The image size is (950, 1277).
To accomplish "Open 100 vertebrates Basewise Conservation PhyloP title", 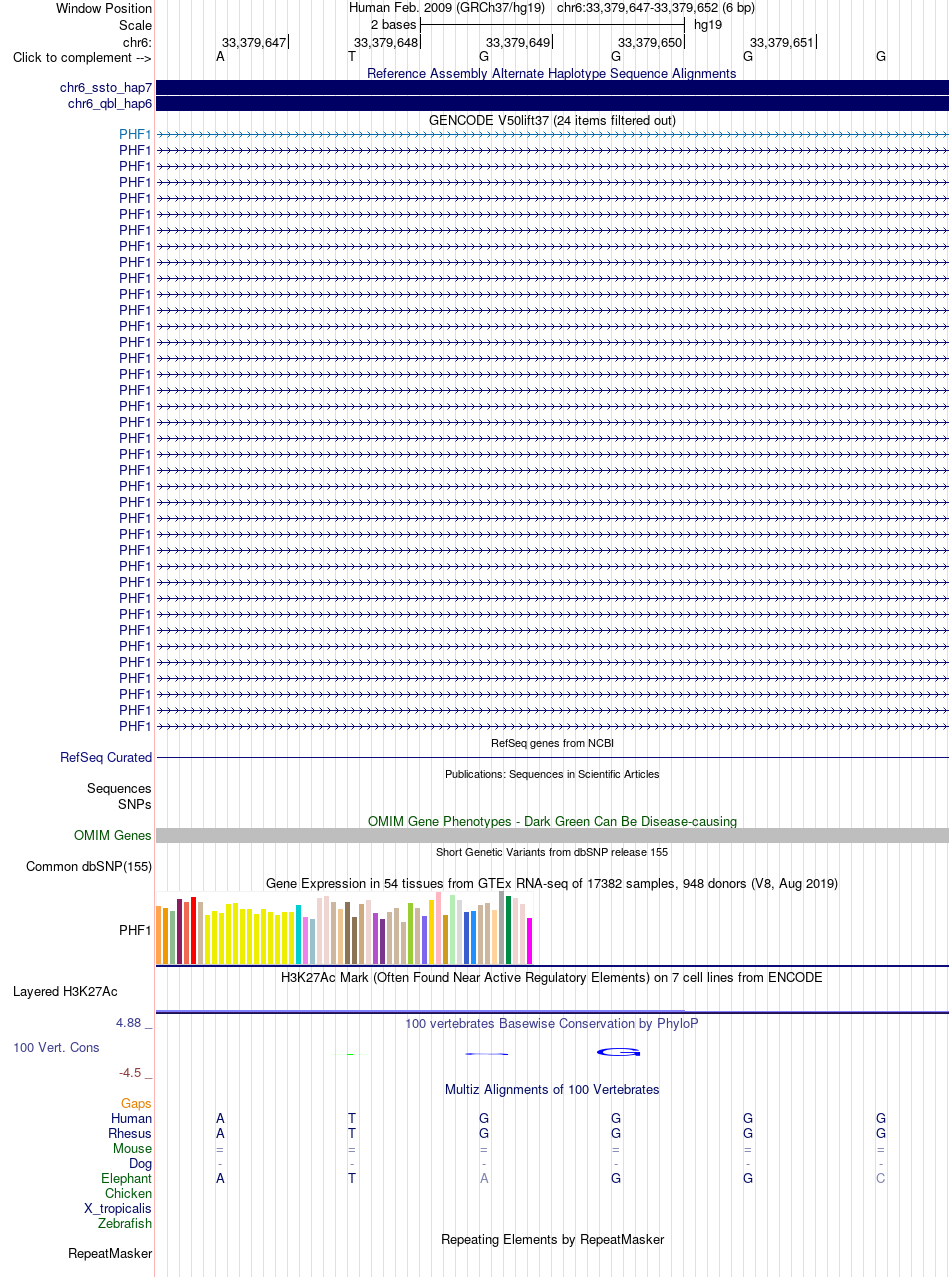I will pyautogui.click(x=552, y=1024).
